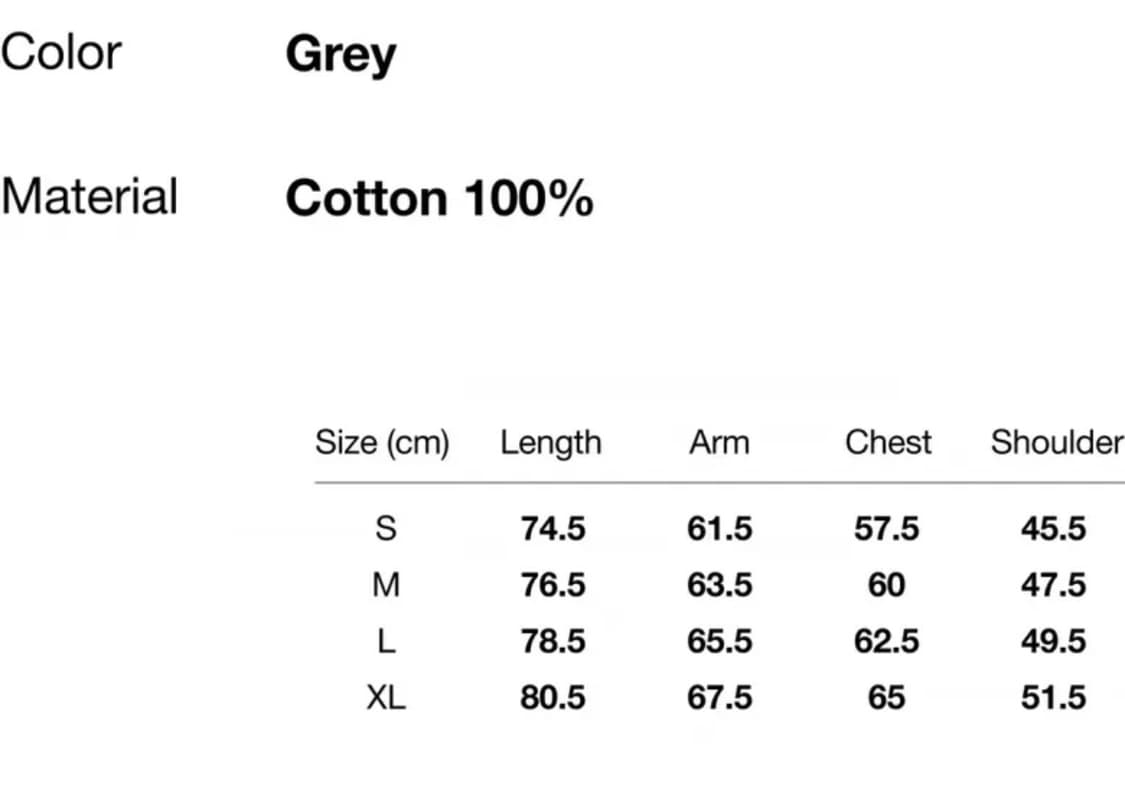
Task: Select the Chest column header
Action: click(887, 442)
